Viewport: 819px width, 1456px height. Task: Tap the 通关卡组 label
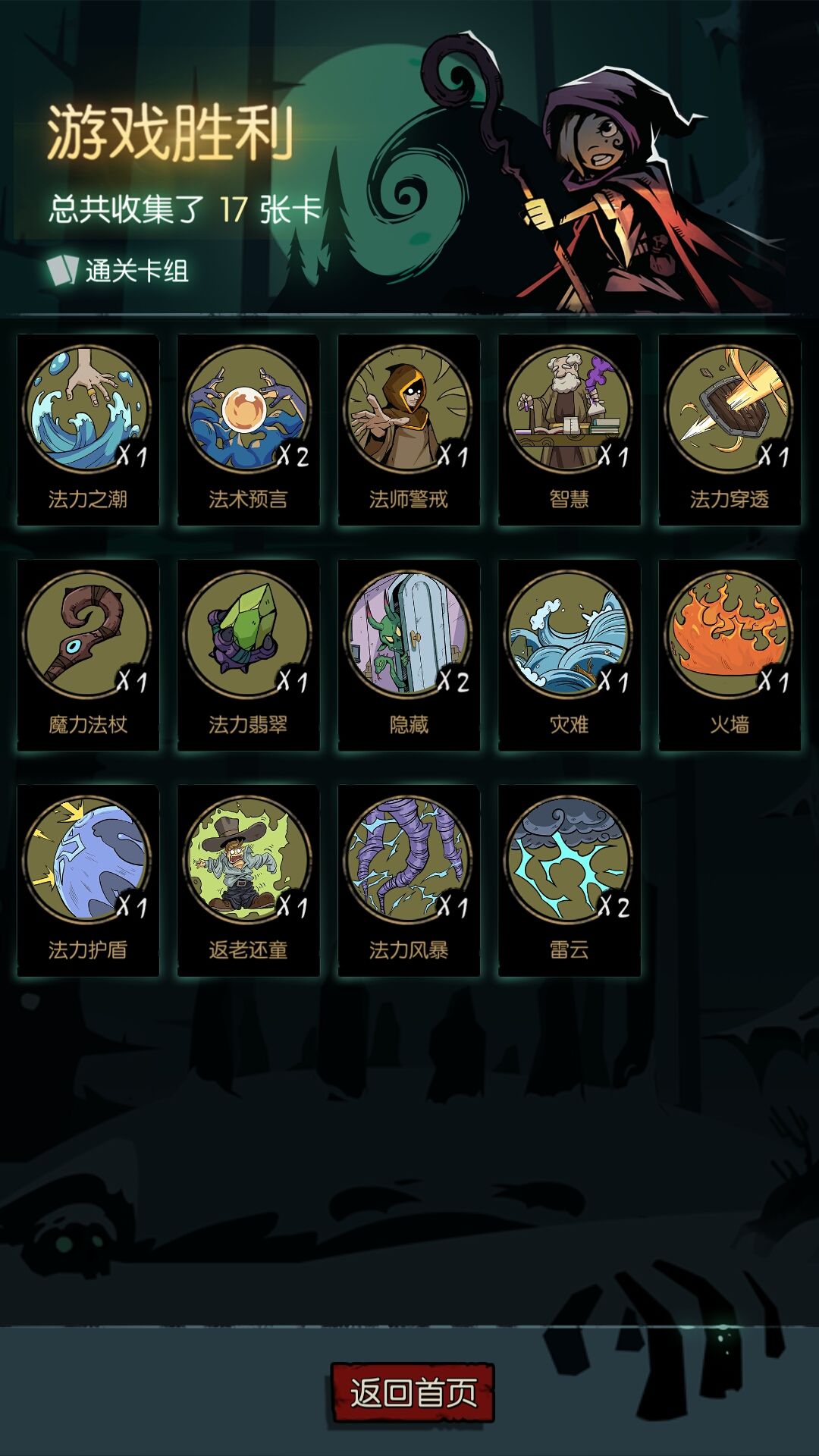point(136,271)
